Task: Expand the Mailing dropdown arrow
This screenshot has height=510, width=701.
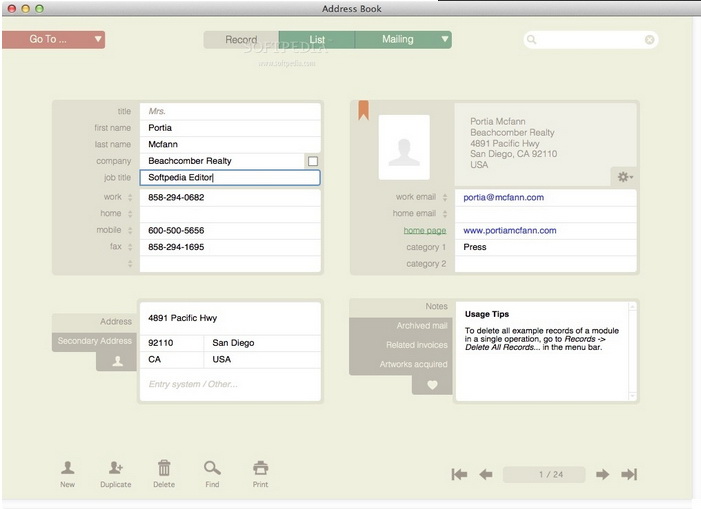Action: point(445,39)
